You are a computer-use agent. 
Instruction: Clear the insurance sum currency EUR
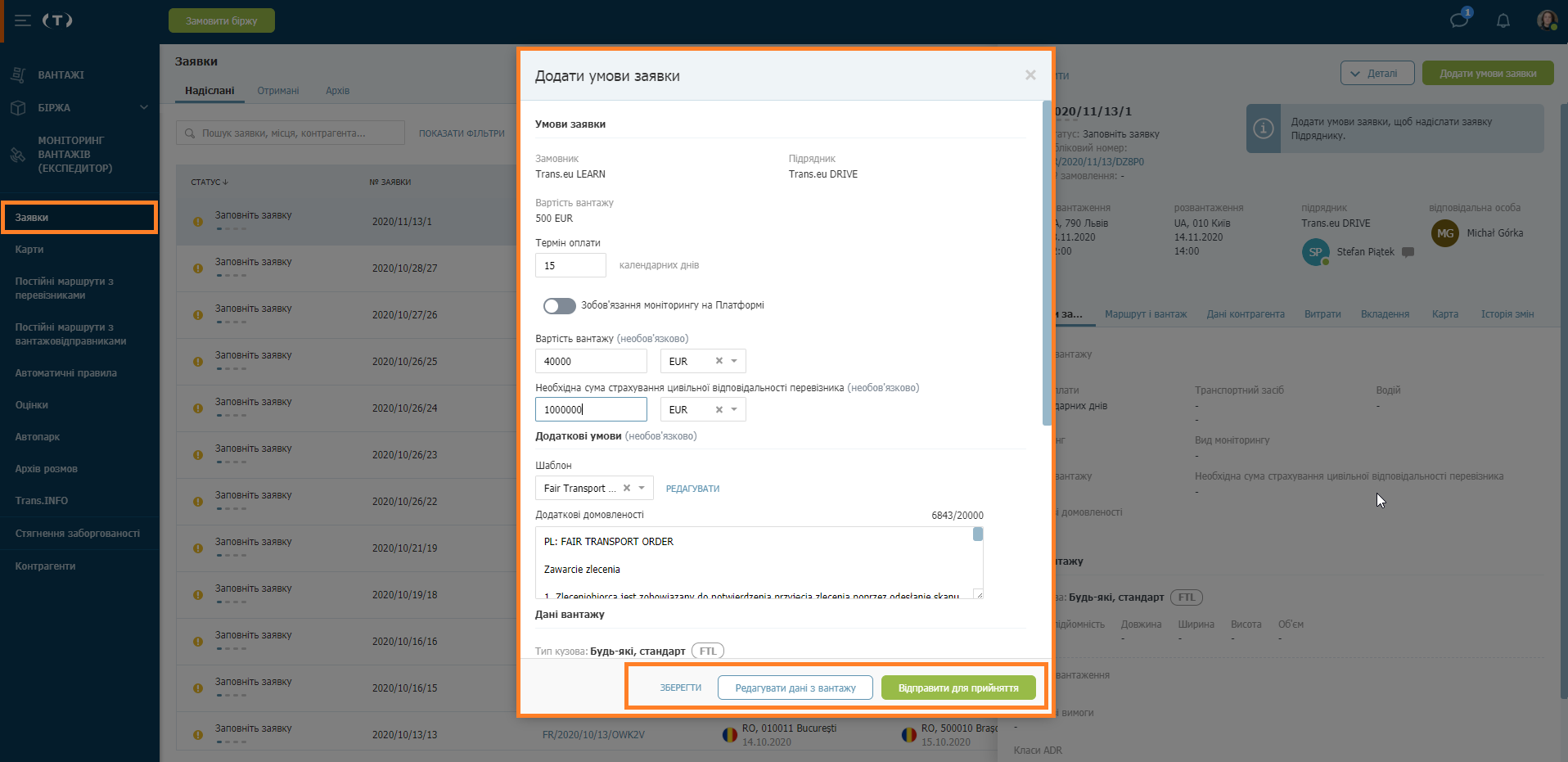pyautogui.click(x=719, y=409)
